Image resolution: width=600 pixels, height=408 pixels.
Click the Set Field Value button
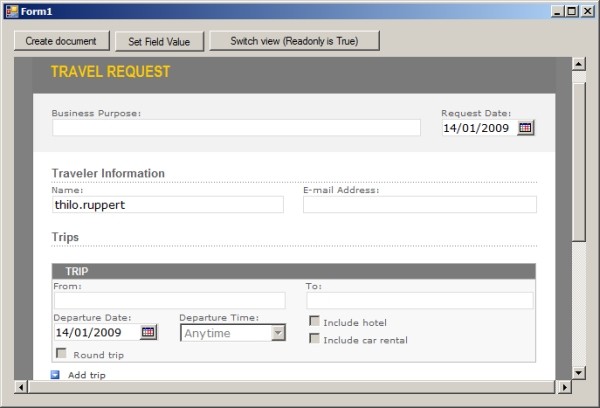click(x=159, y=41)
